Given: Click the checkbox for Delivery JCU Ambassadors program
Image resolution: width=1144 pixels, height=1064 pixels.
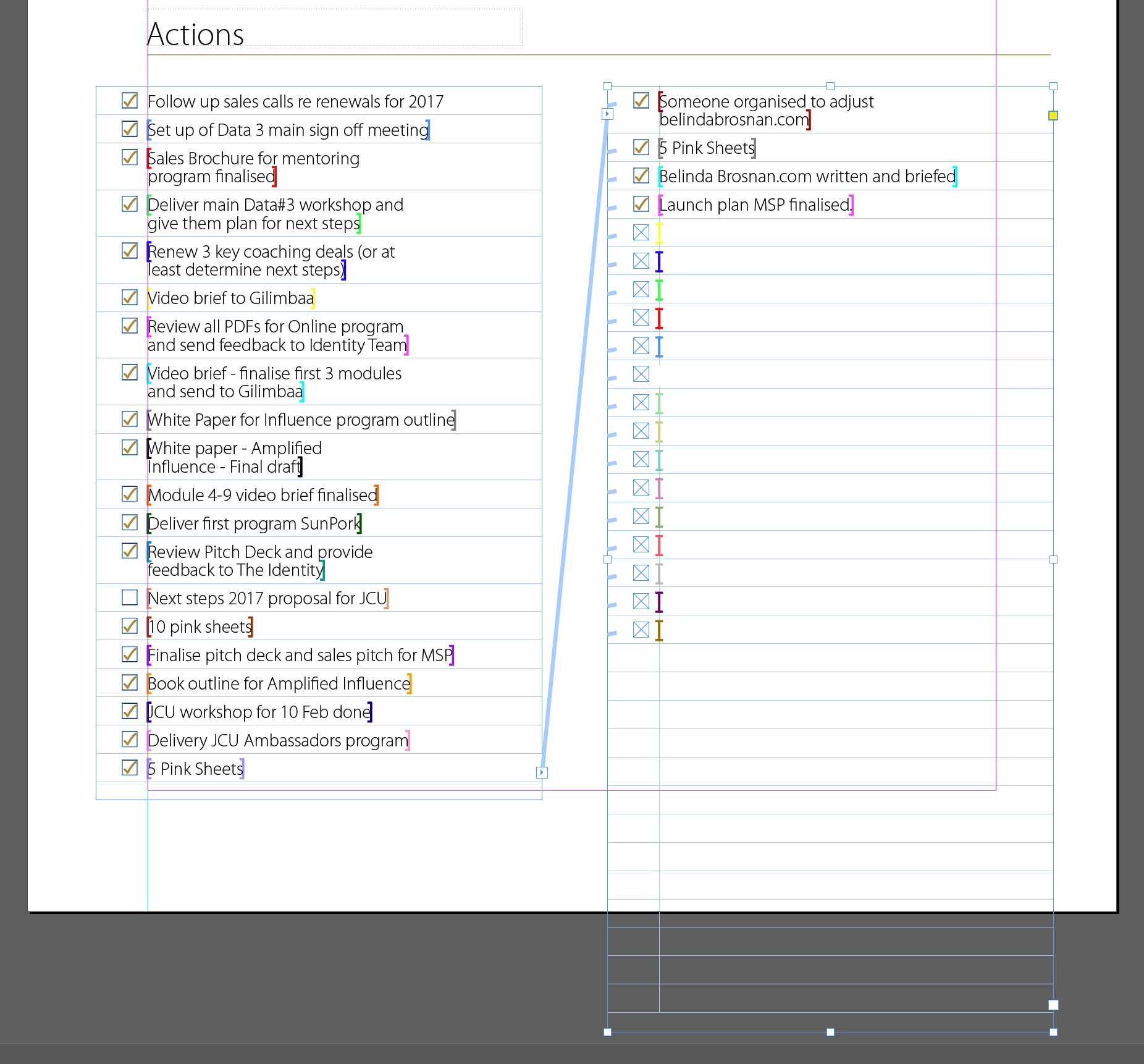Looking at the screenshot, I should (130, 739).
